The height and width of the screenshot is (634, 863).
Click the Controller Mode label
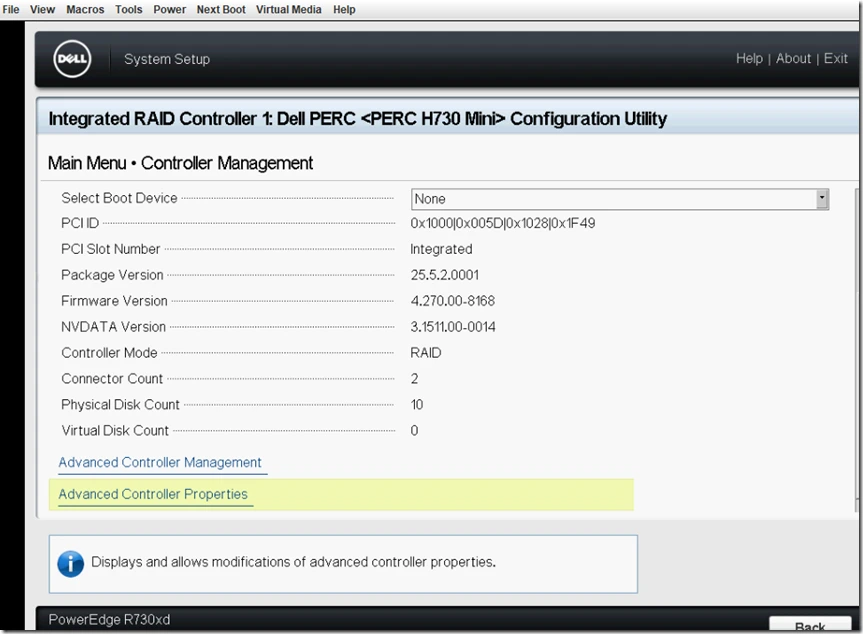click(x=109, y=352)
